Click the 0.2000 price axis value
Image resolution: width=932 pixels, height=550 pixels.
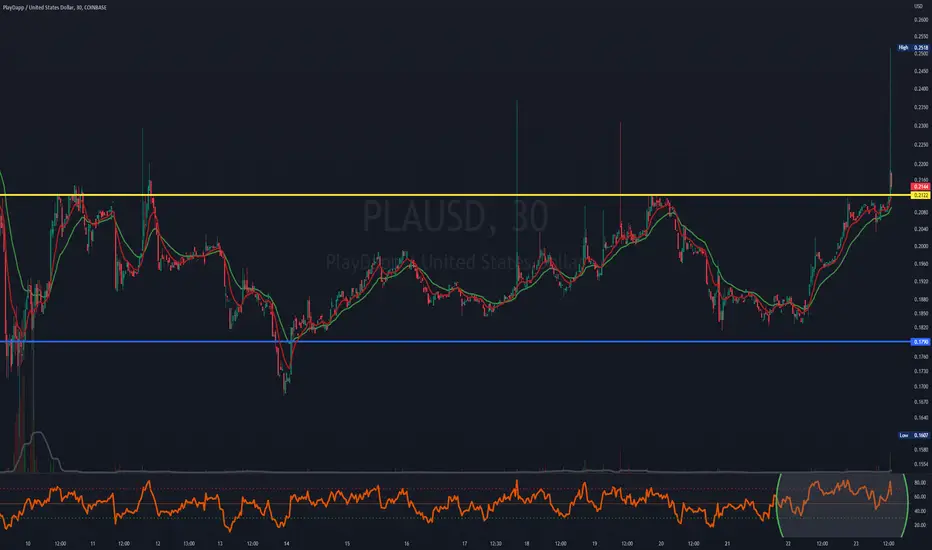921,246
